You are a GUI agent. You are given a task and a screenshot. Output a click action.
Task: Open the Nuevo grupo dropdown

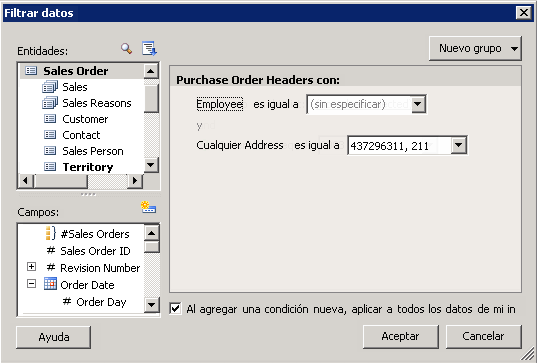click(475, 49)
